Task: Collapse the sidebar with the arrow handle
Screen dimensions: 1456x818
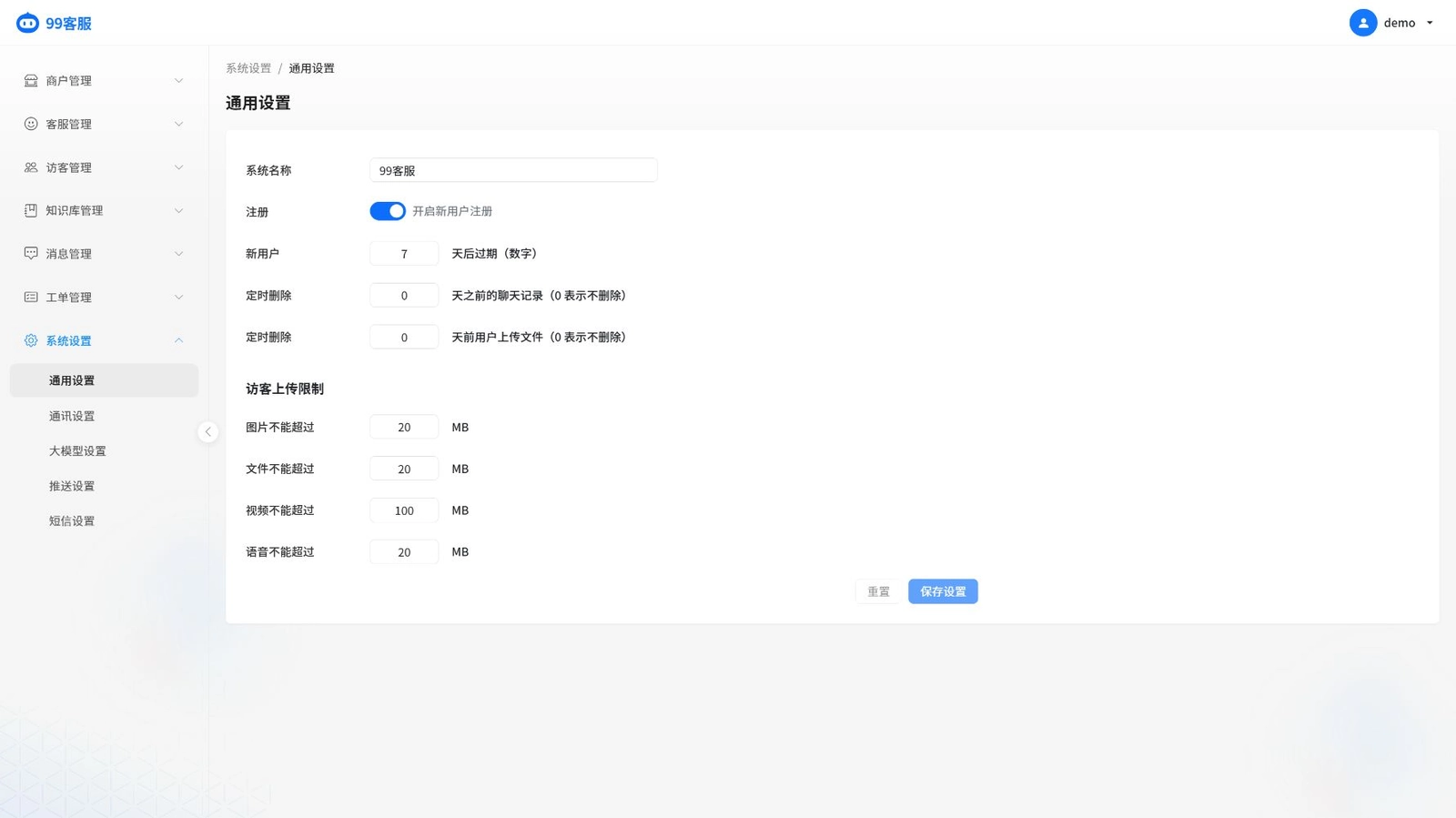Action: click(208, 432)
